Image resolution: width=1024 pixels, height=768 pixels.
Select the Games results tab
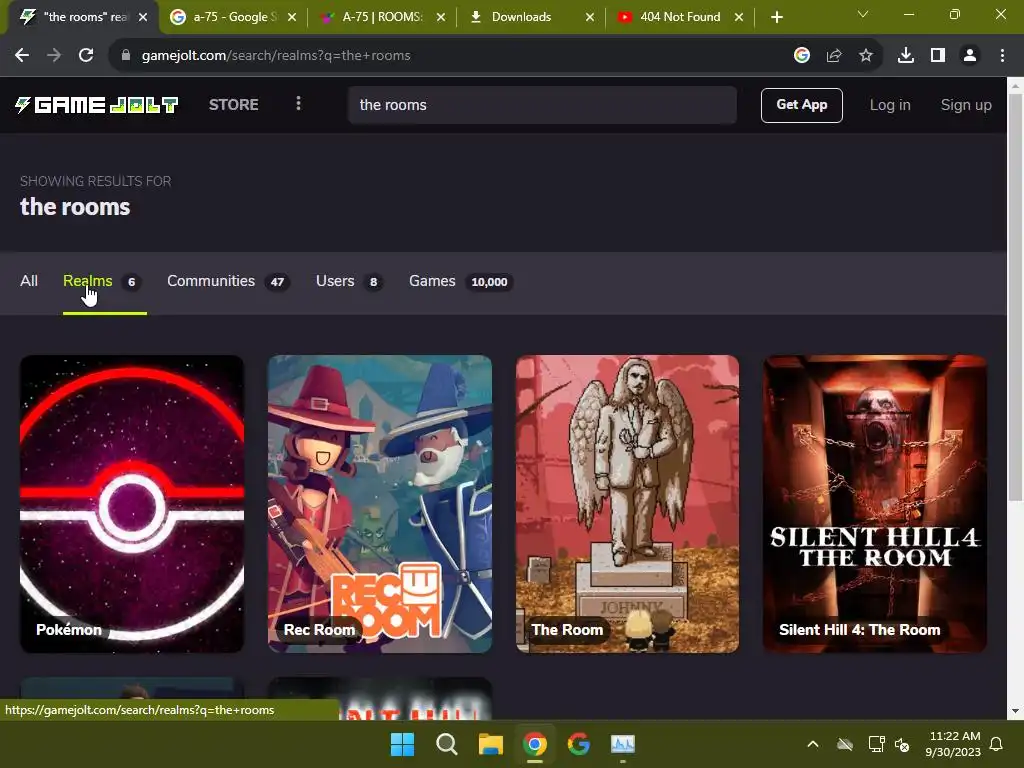point(461,281)
